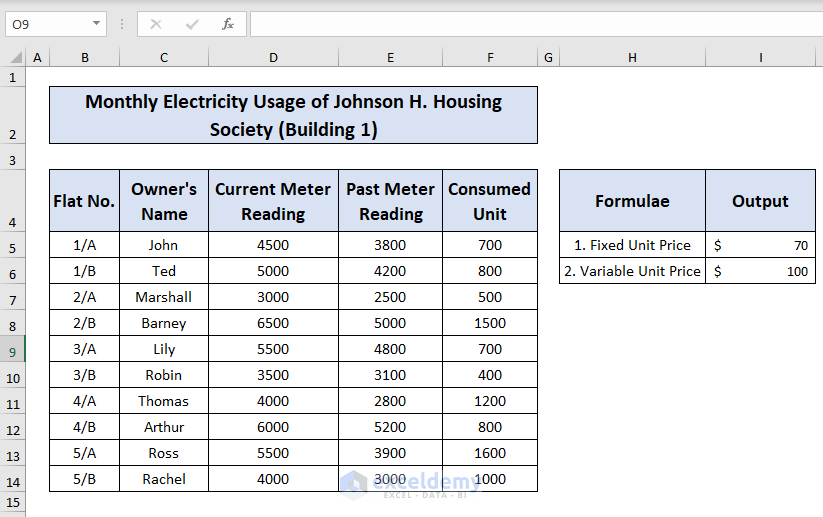Click the 'Output' header cell
The height and width of the screenshot is (517, 823).
coord(761,201)
